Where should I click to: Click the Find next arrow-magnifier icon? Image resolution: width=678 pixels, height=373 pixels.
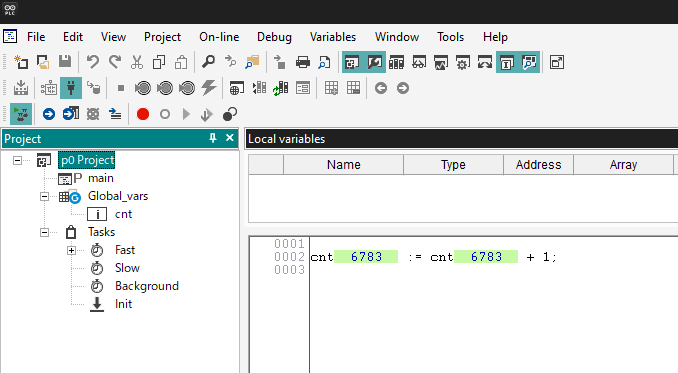coord(230,62)
